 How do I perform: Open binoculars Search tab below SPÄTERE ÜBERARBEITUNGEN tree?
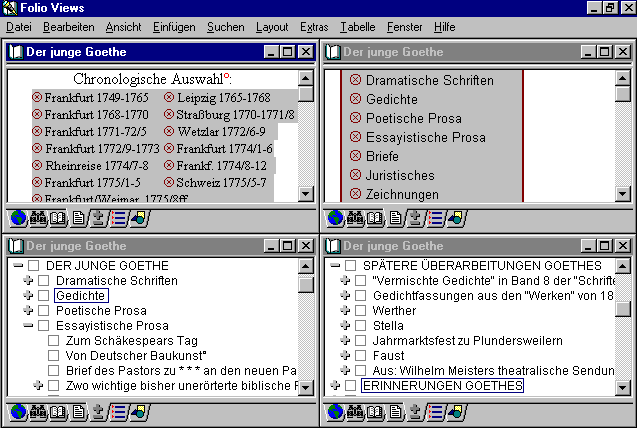(x=355, y=412)
